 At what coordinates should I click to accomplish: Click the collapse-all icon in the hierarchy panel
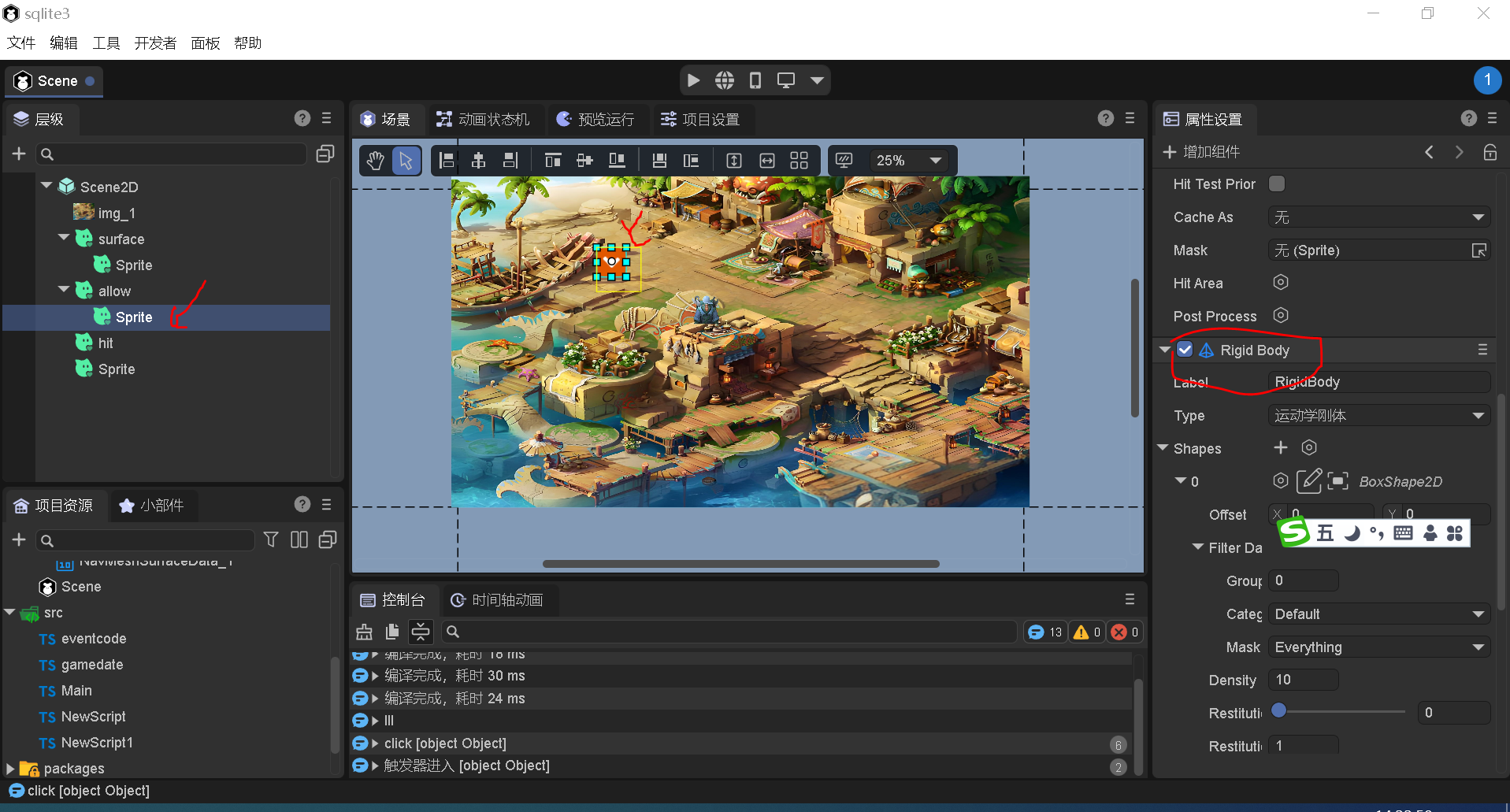pos(325,154)
